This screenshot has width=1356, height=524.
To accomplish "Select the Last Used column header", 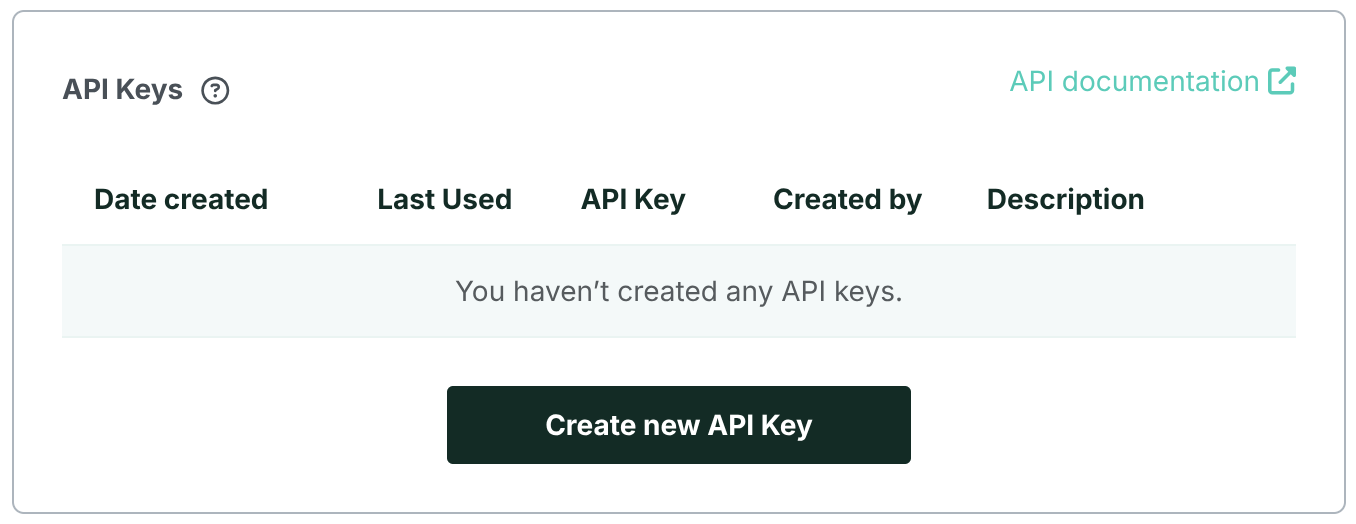I will [444, 200].
